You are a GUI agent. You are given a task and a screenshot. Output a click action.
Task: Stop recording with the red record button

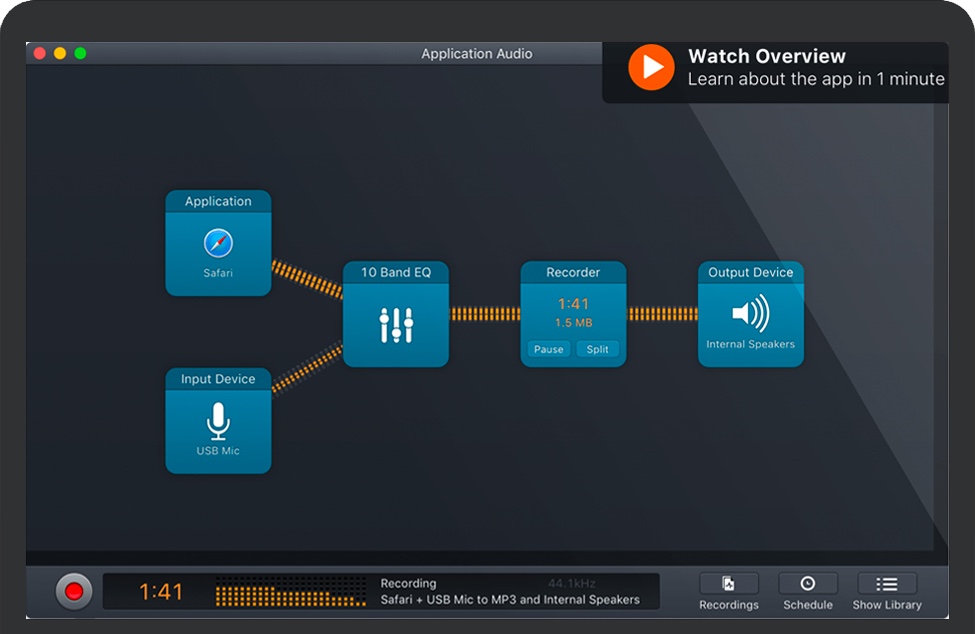coord(74,591)
